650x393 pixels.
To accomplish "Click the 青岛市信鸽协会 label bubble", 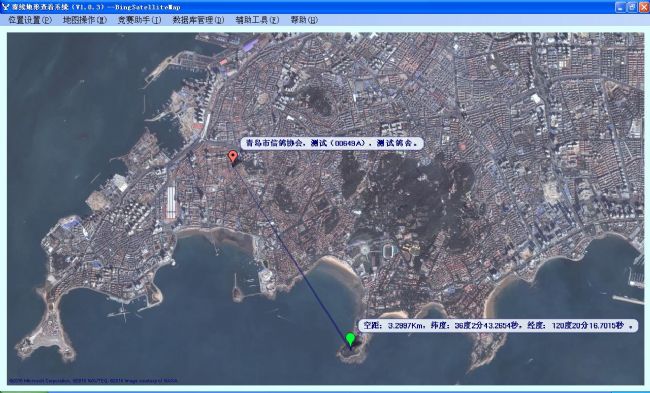I will [332, 143].
